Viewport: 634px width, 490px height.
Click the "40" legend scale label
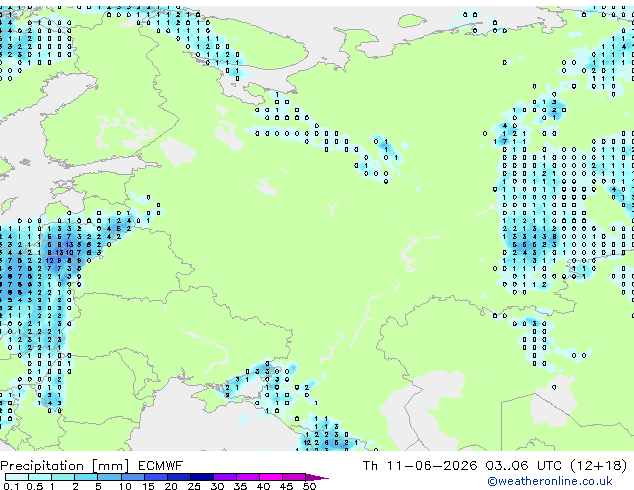pyautogui.click(x=263, y=486)
